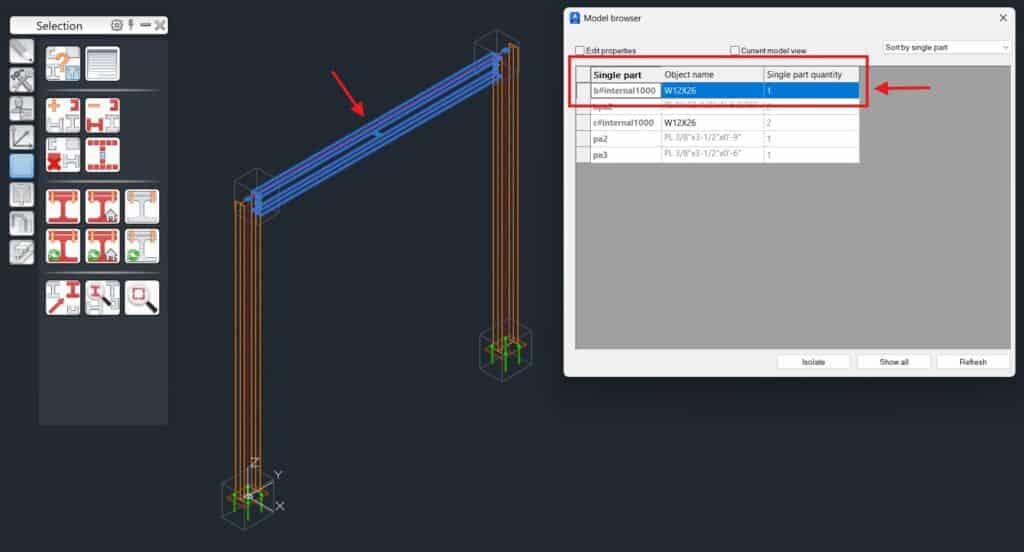Select the hammer tools tab in sidebar
The image size is (1024, 552).
(21, 80)
